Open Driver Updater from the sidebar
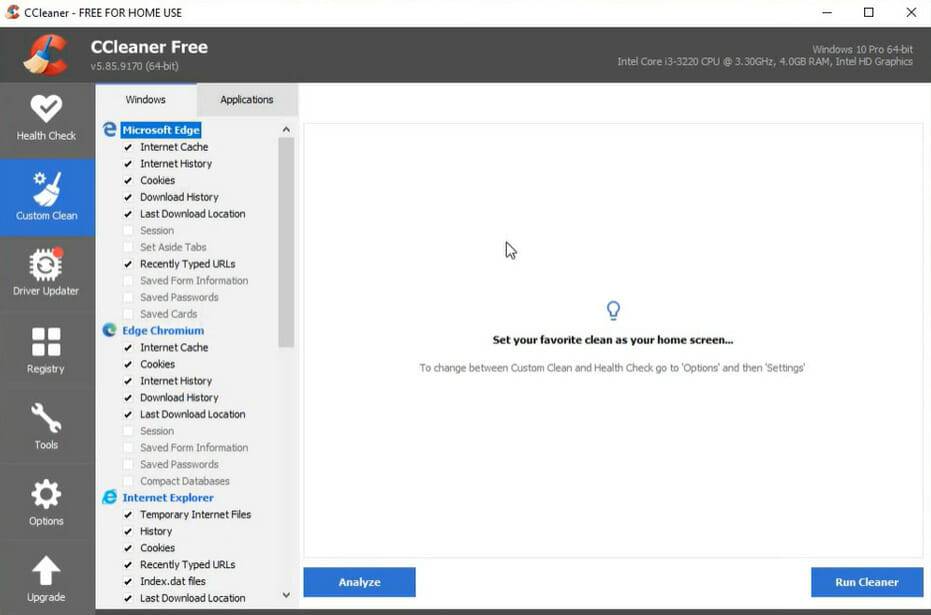The width and height of the screenshot is (931, 615). tap(46, 271)
